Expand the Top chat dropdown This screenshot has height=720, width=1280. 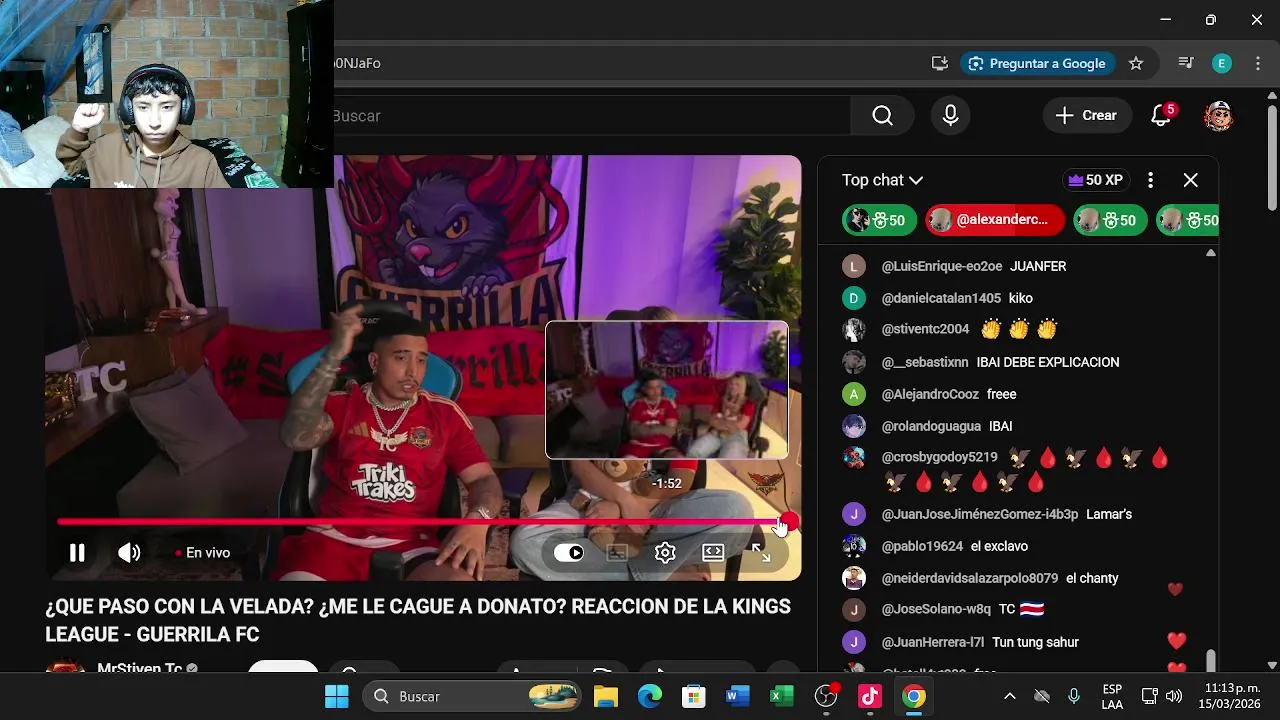[882, 180]
